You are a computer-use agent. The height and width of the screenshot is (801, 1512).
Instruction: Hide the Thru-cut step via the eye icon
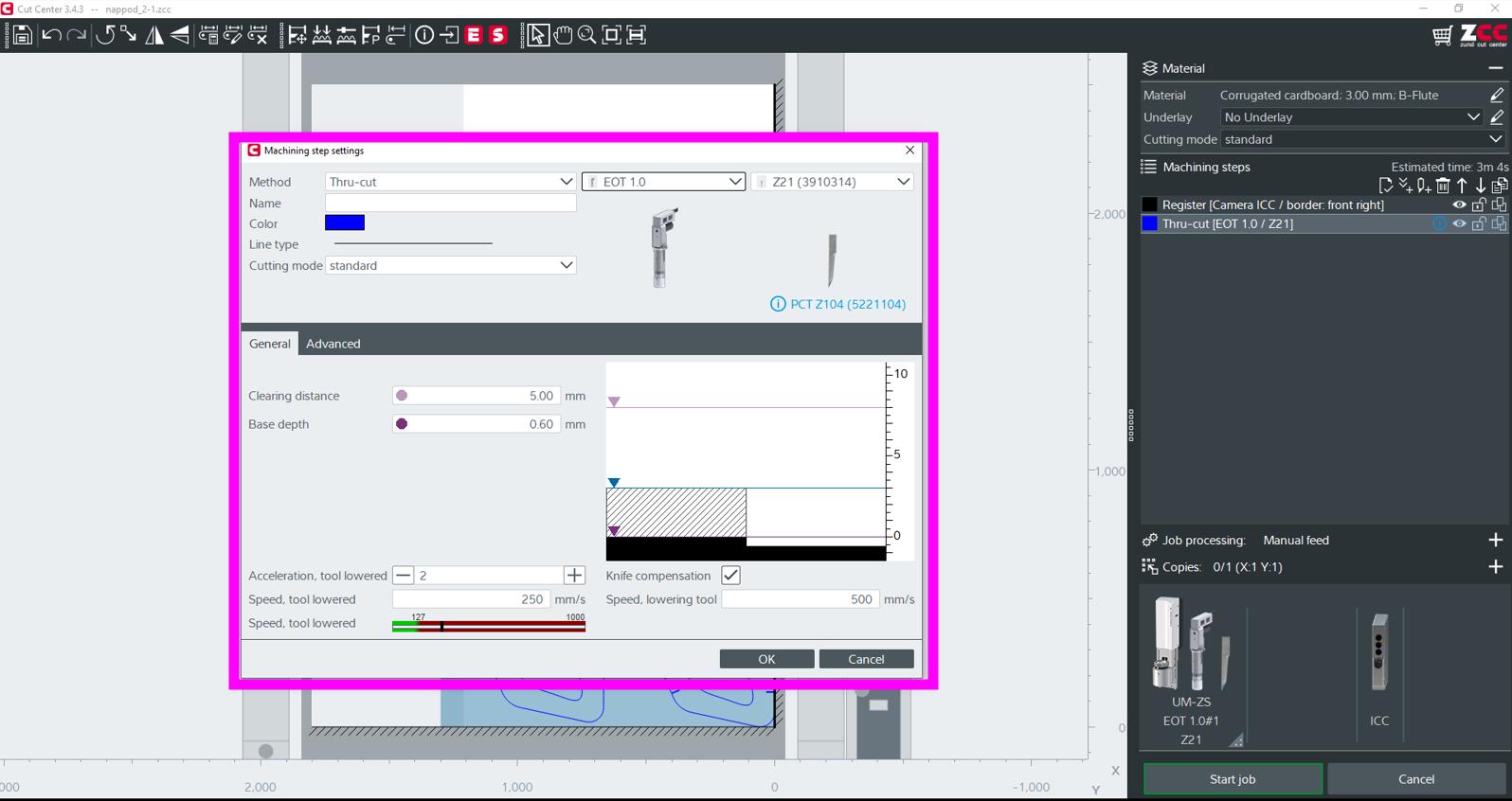pos(1459,223)
